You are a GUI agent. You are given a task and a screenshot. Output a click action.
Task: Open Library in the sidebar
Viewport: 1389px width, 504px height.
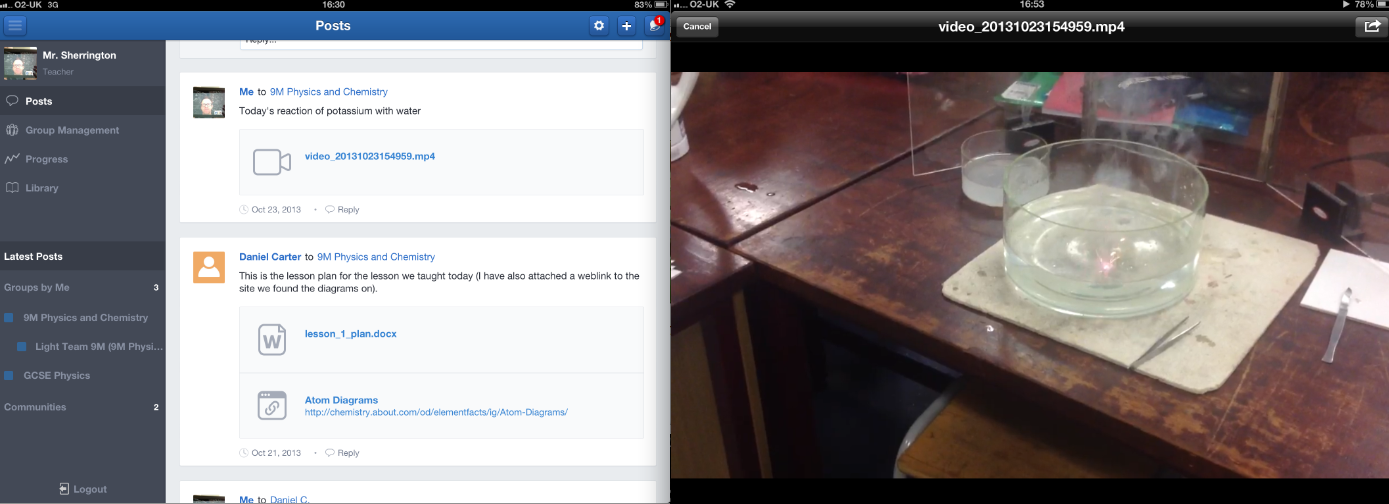click(42, 188)
